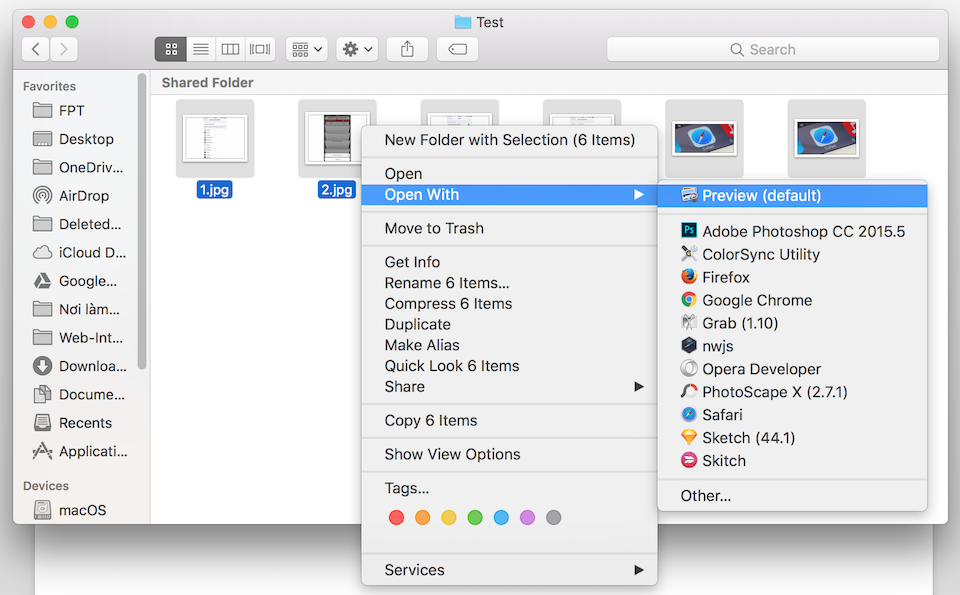Screen dimensions: 960x595
Task: Select Move to Trash from the menu
Action: 432,228
